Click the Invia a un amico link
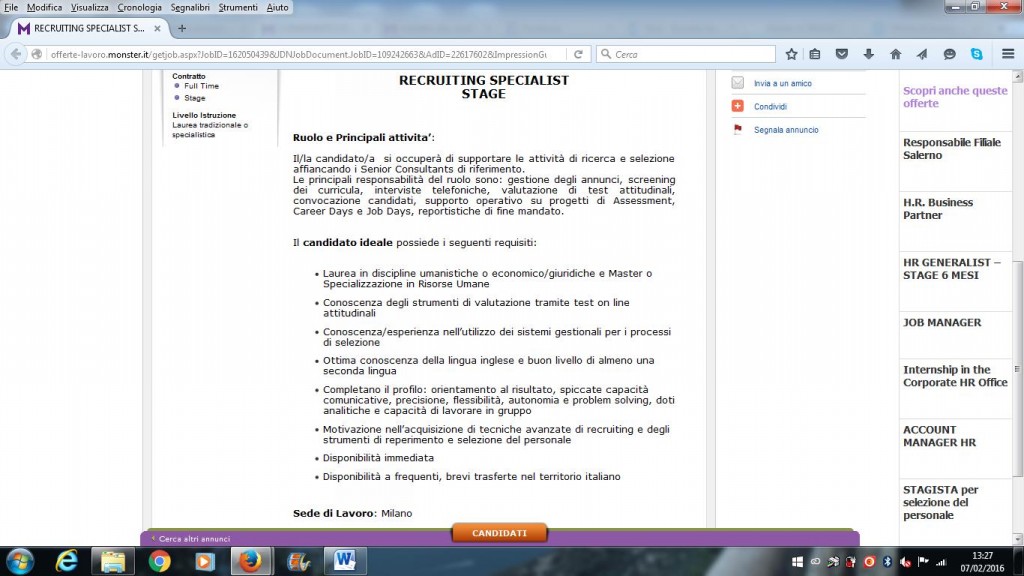The width and height of the screenshot is (1024, 576). click(782, 84)
